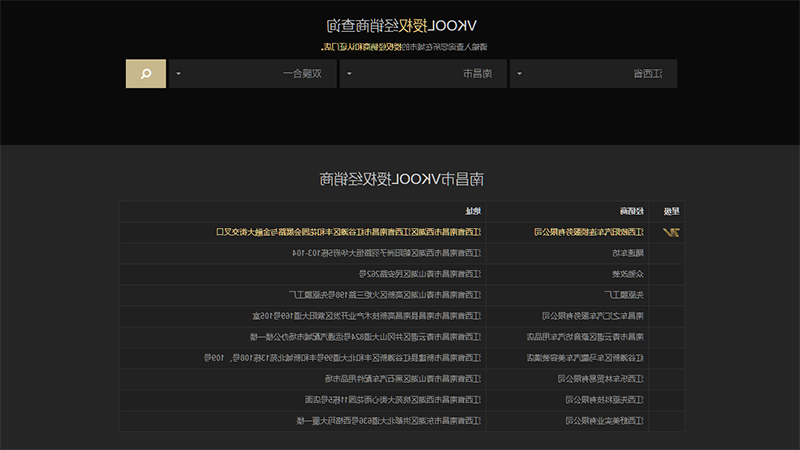Click the heading 南昌市VKOOL授权经销商
800x450 pixels.
pyautogui.click(x=402, y=179)
